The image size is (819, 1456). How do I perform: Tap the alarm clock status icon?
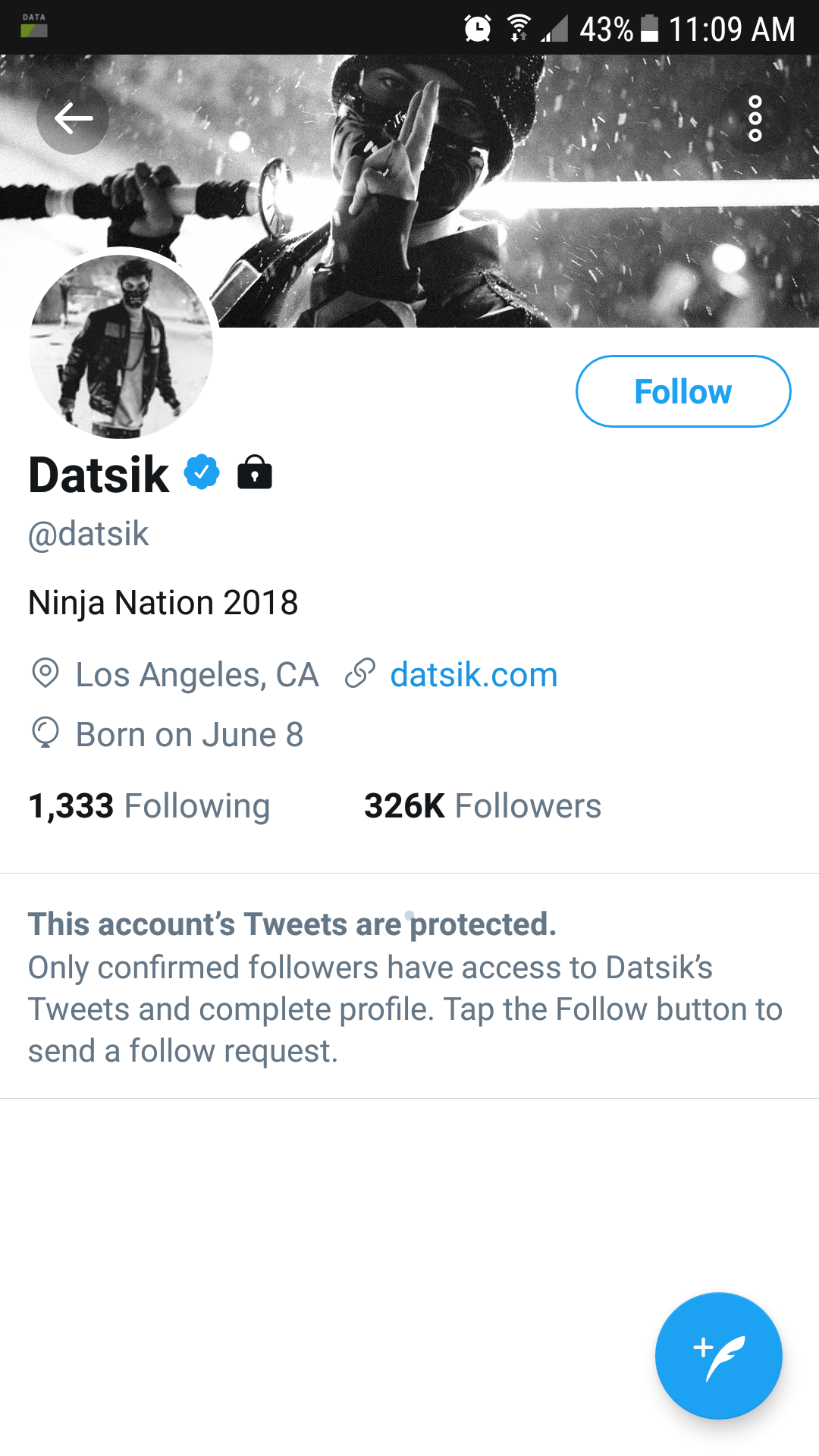478,29
